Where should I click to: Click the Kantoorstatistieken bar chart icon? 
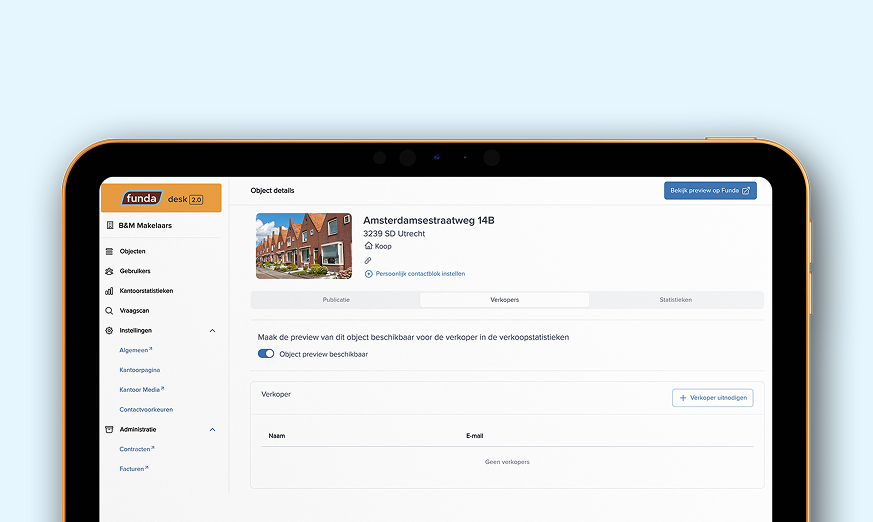click(x=109, y=291)
